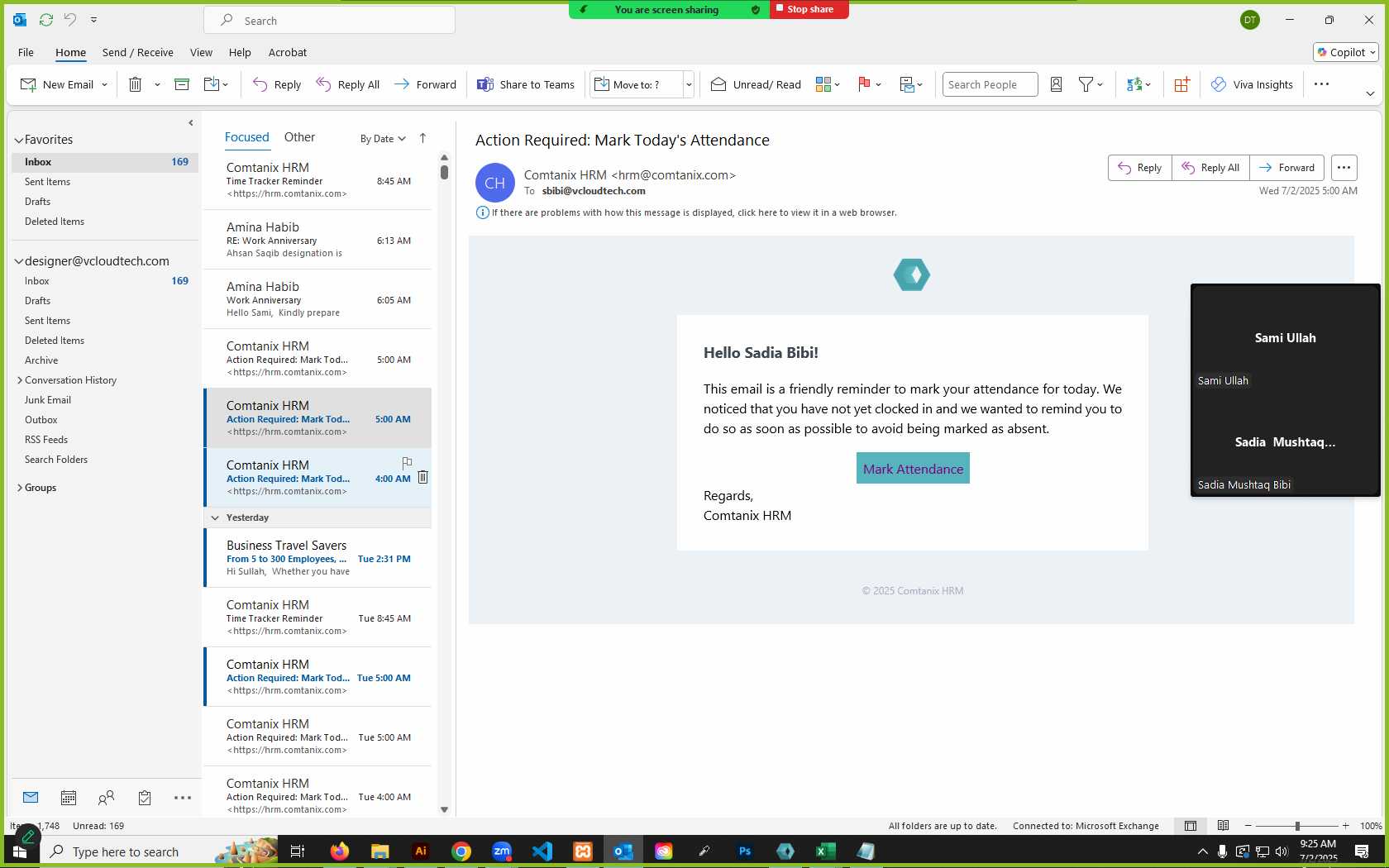Image resolution: width=1389 pixels, height=868 pixels.
Task: Open Google Chrome from the taskbar
Action: [461, 851]
